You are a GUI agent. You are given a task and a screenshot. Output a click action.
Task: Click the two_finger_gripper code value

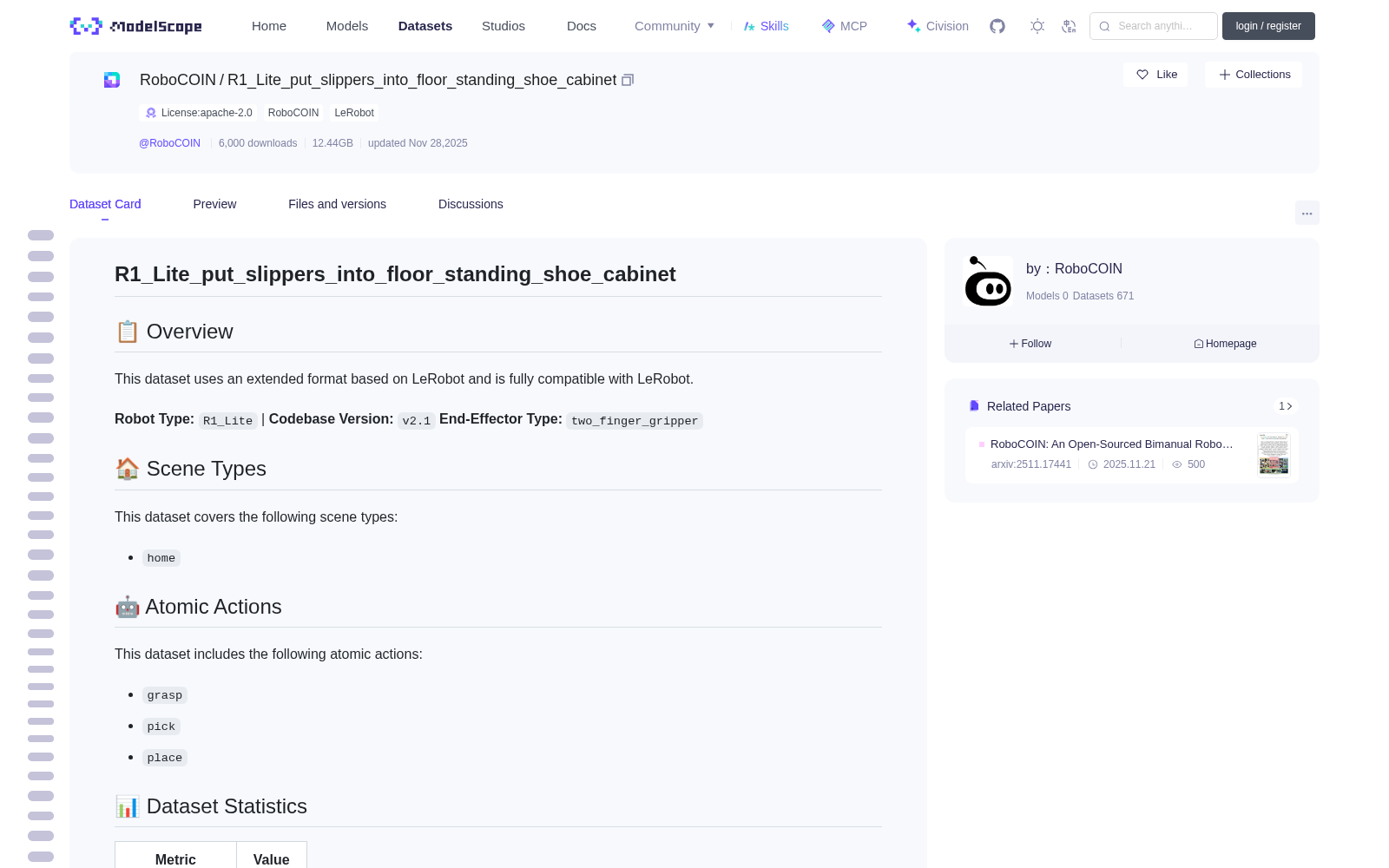[x=635, y=421]
